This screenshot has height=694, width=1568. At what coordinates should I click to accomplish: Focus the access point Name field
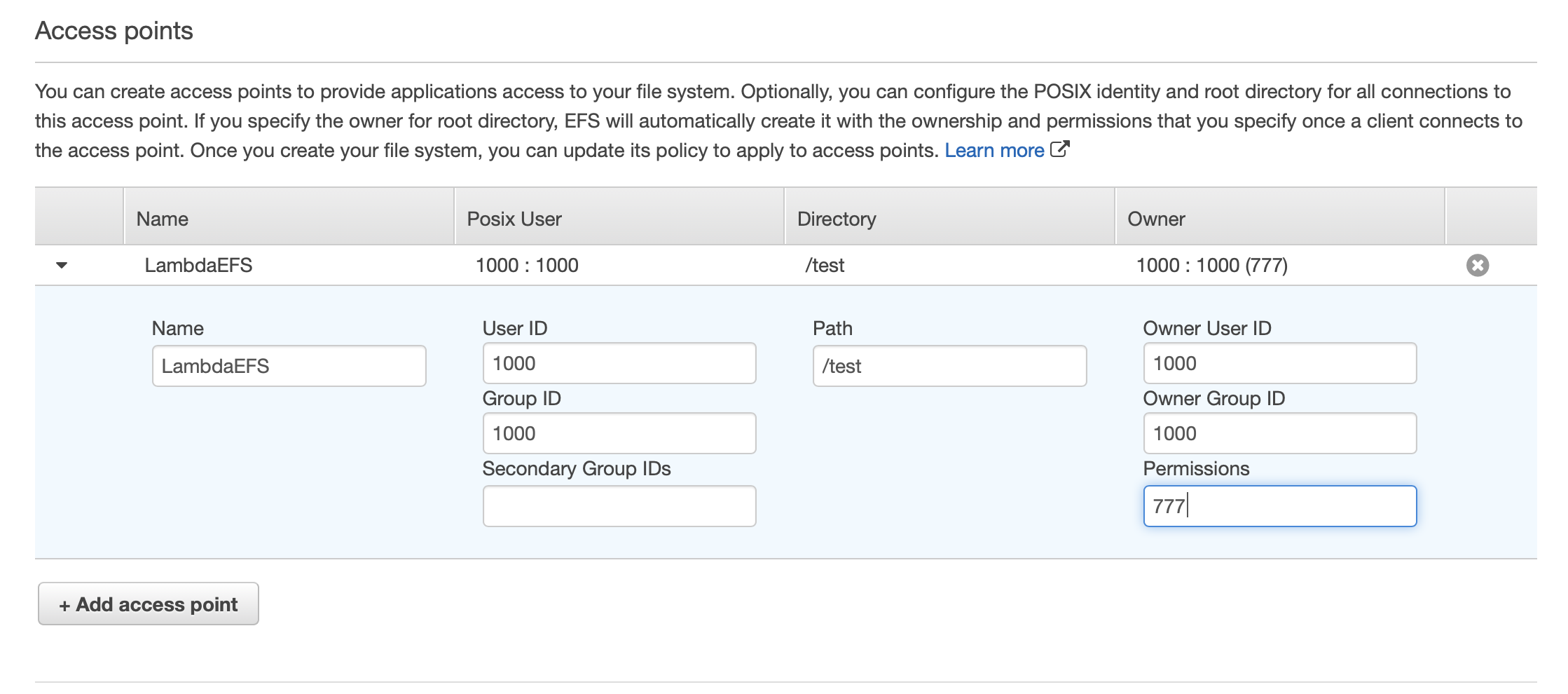(289, 366)
